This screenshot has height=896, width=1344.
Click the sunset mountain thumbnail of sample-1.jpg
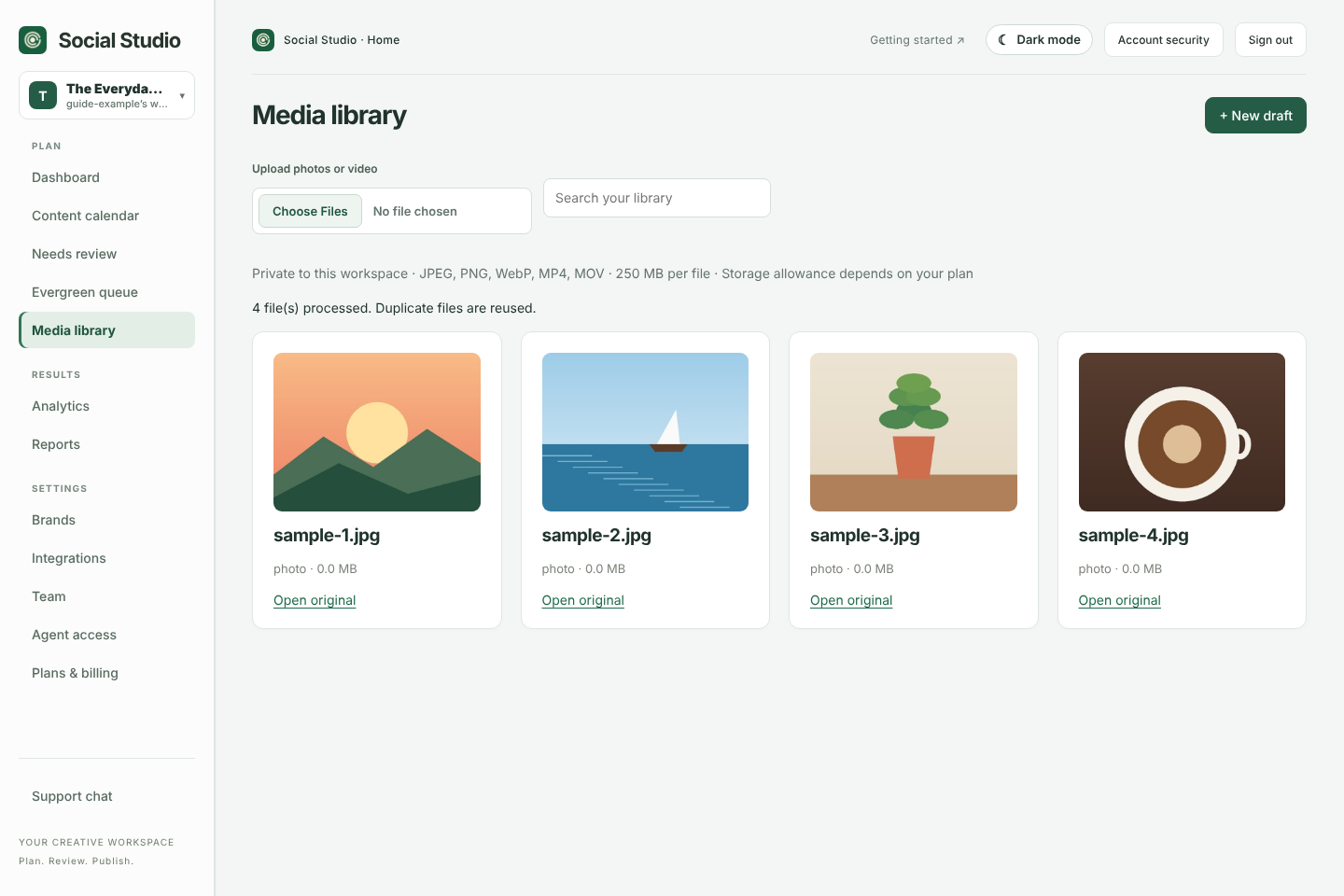click(x=377, y=432)
